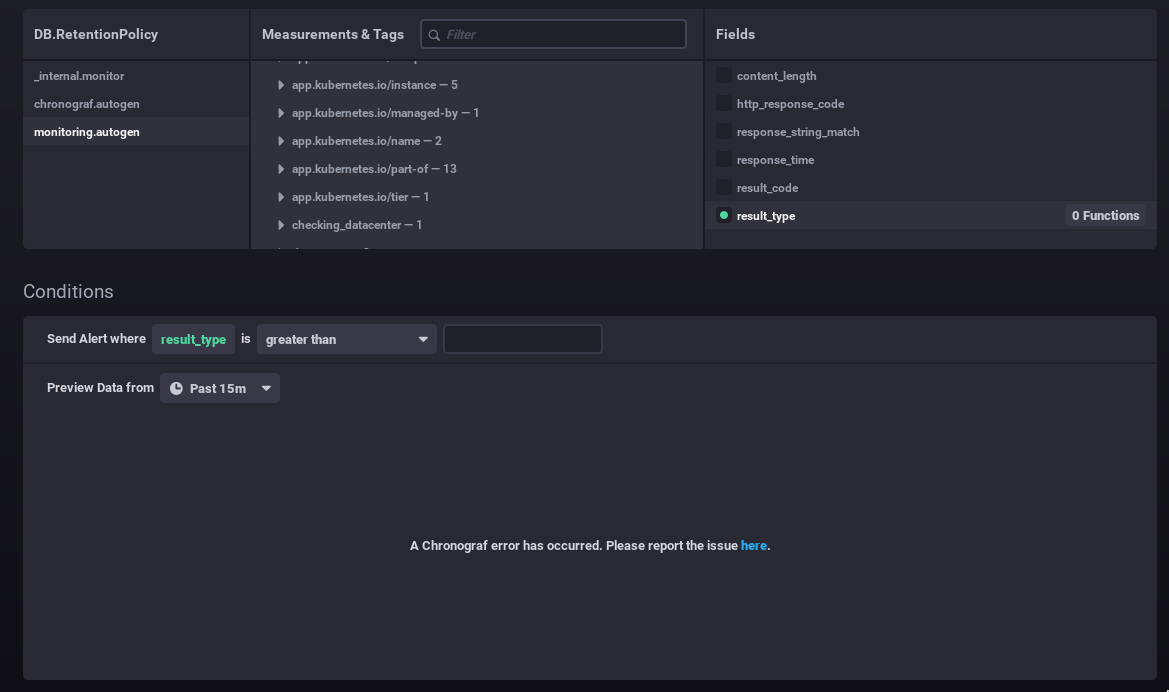The width and height of the screenshot is (1169, 692).
Task: Enable the content_length field
Action: [x=722, y=75]
